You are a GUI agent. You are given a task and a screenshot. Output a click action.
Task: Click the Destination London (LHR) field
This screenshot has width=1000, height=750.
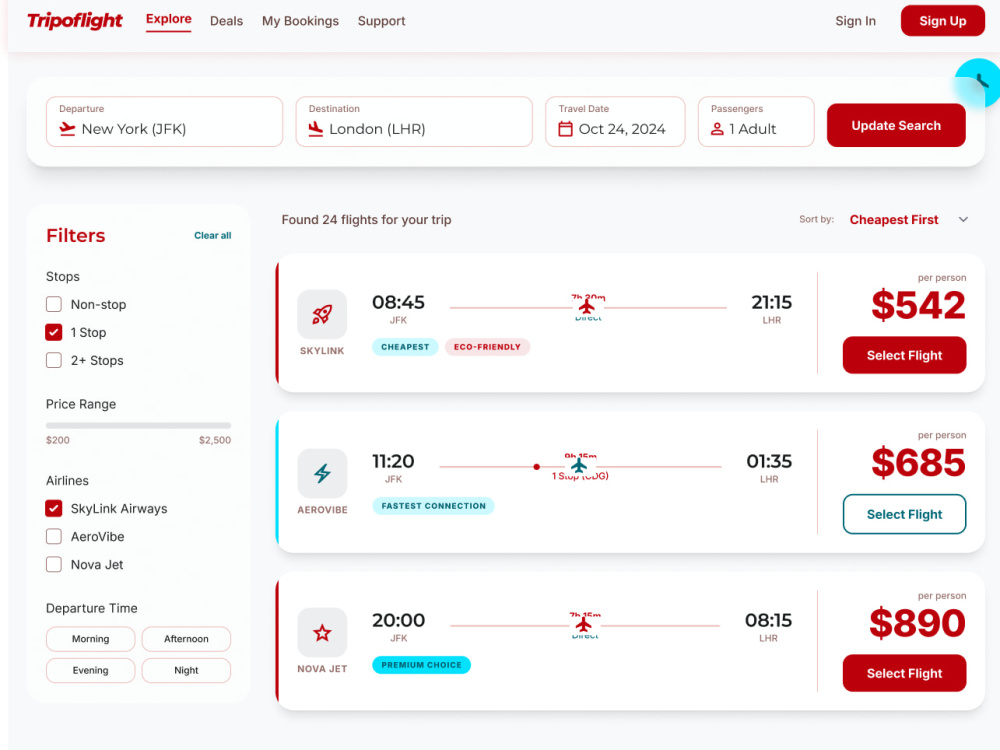(x=414, y=122)
